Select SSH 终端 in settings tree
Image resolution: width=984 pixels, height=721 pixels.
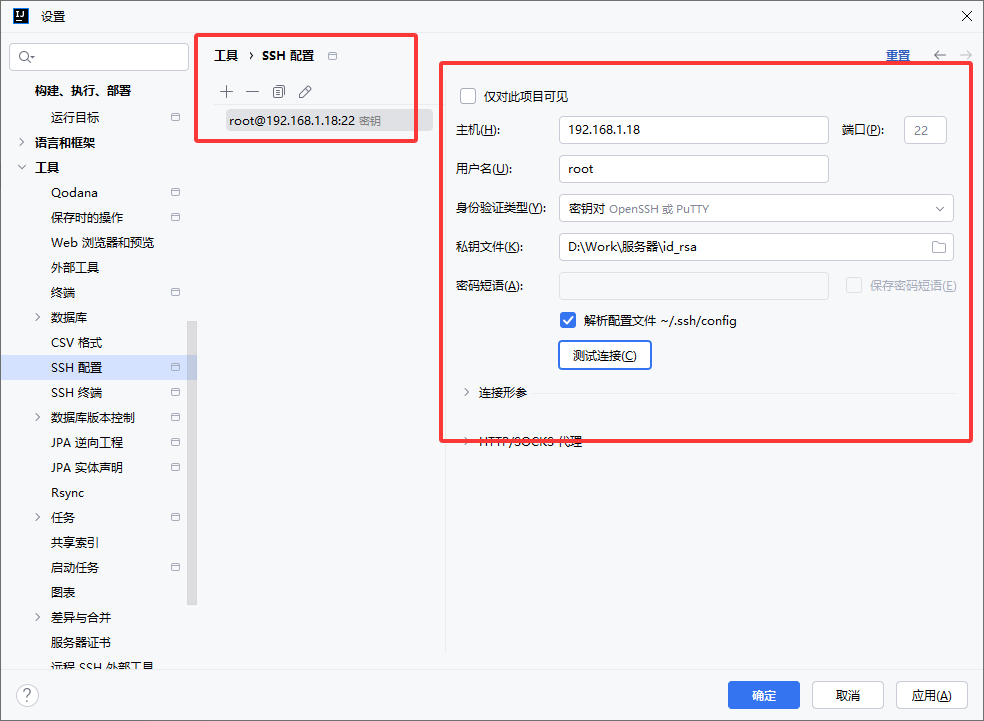click(x=76, y=393)
